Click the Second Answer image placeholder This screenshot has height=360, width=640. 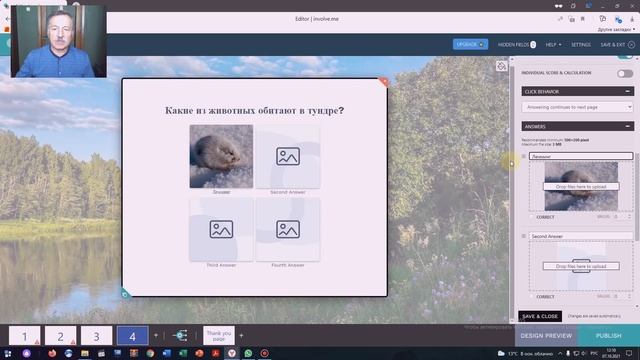[288, 157]
